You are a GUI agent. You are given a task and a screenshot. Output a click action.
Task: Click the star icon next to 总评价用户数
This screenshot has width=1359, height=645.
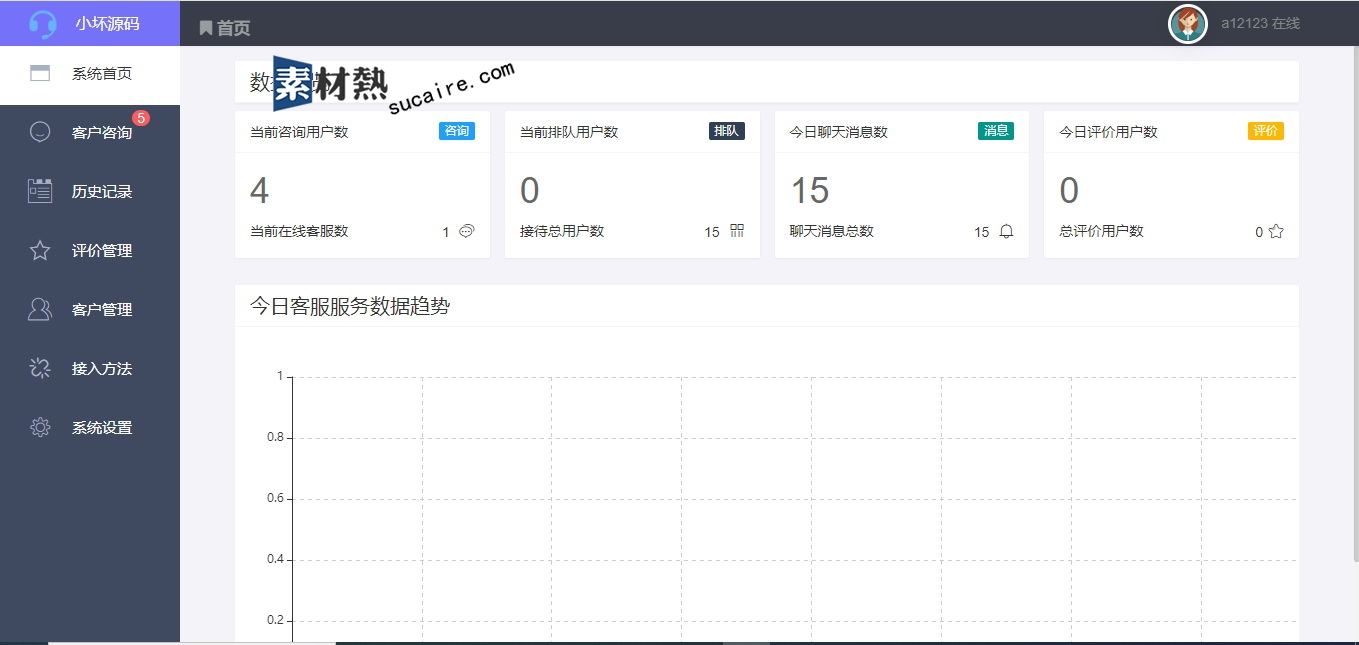[x=1276, y=231]
